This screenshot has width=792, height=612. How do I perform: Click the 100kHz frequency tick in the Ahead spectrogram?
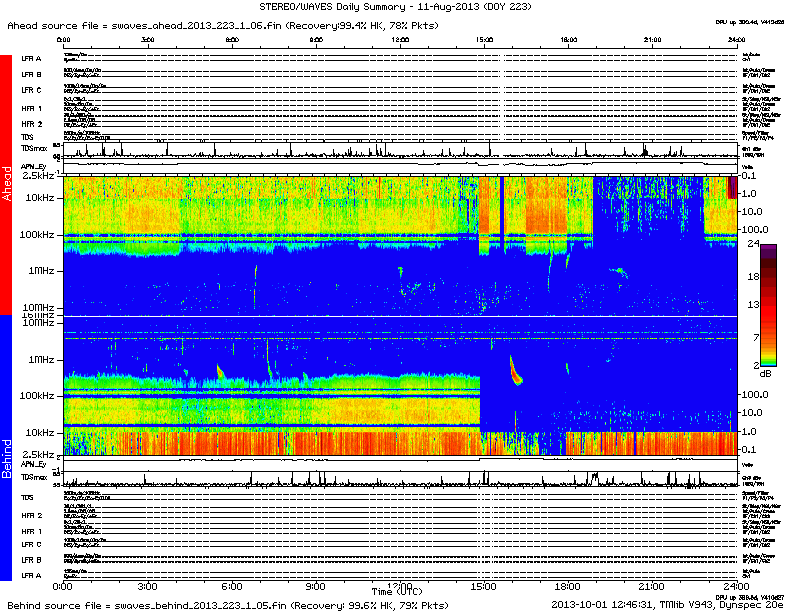coord(40,234)
